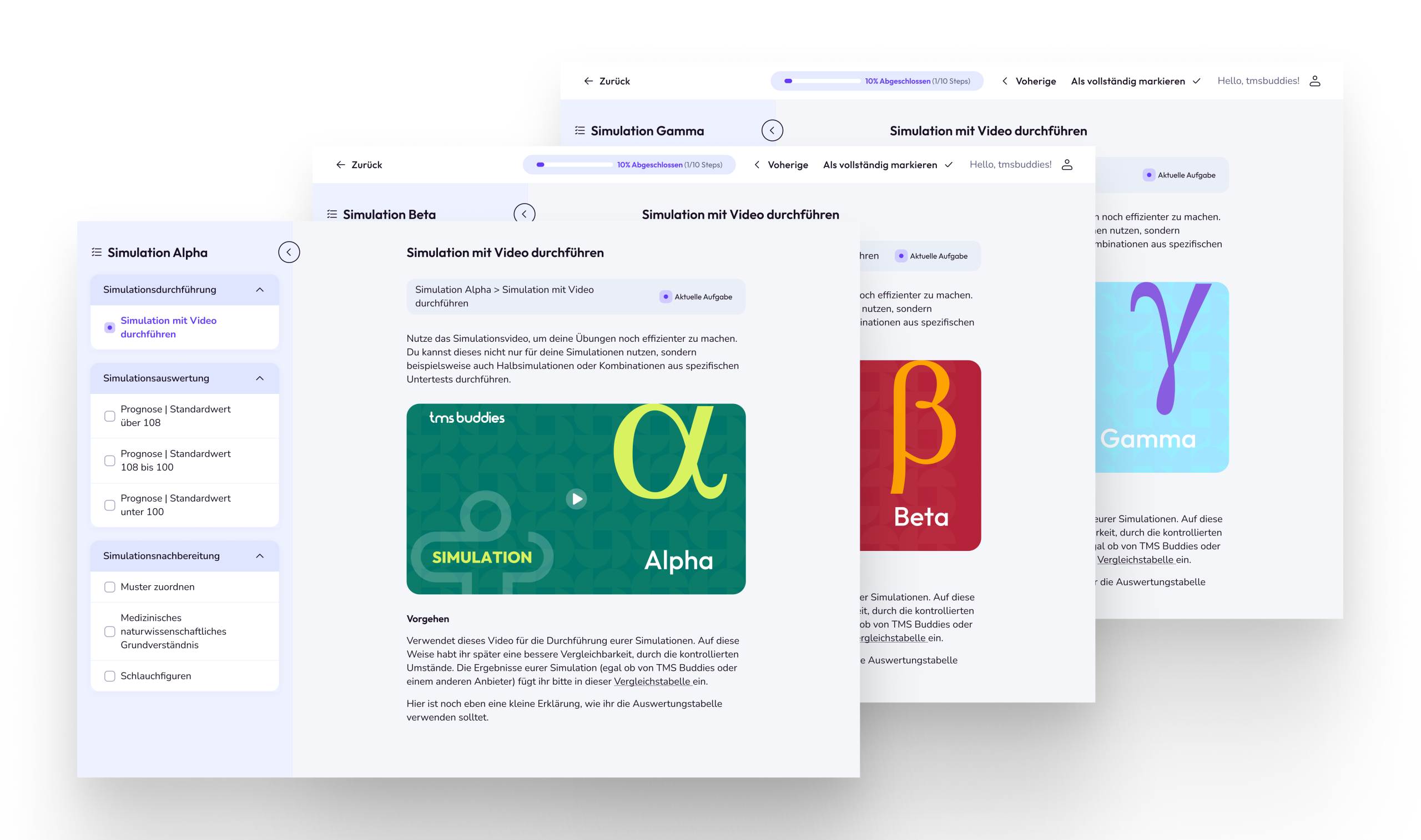Click the list icon beside Simulation Gamma title

click(x=580, y=131)
